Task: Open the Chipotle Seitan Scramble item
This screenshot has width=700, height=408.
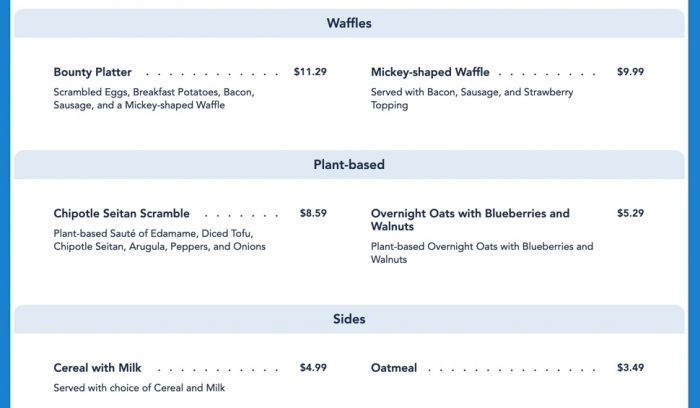Action: [x=121, y=214]
